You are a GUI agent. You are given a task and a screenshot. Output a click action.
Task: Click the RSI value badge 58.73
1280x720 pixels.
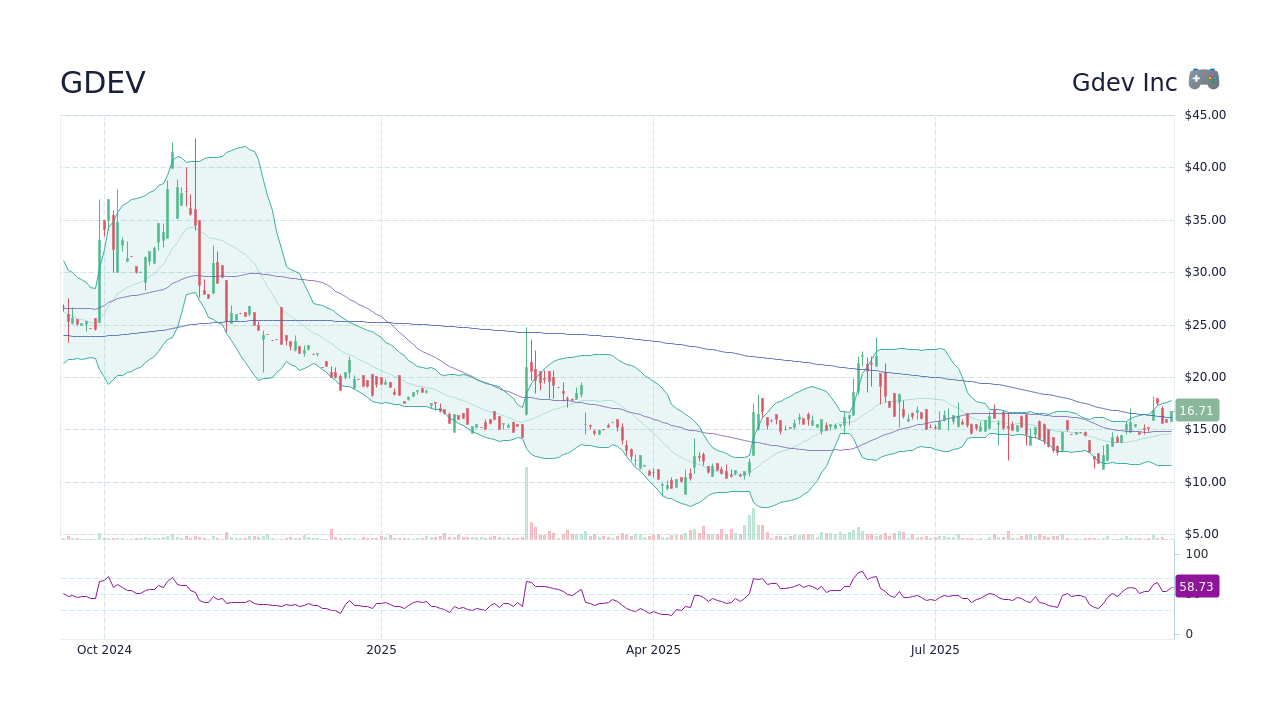1196,587
